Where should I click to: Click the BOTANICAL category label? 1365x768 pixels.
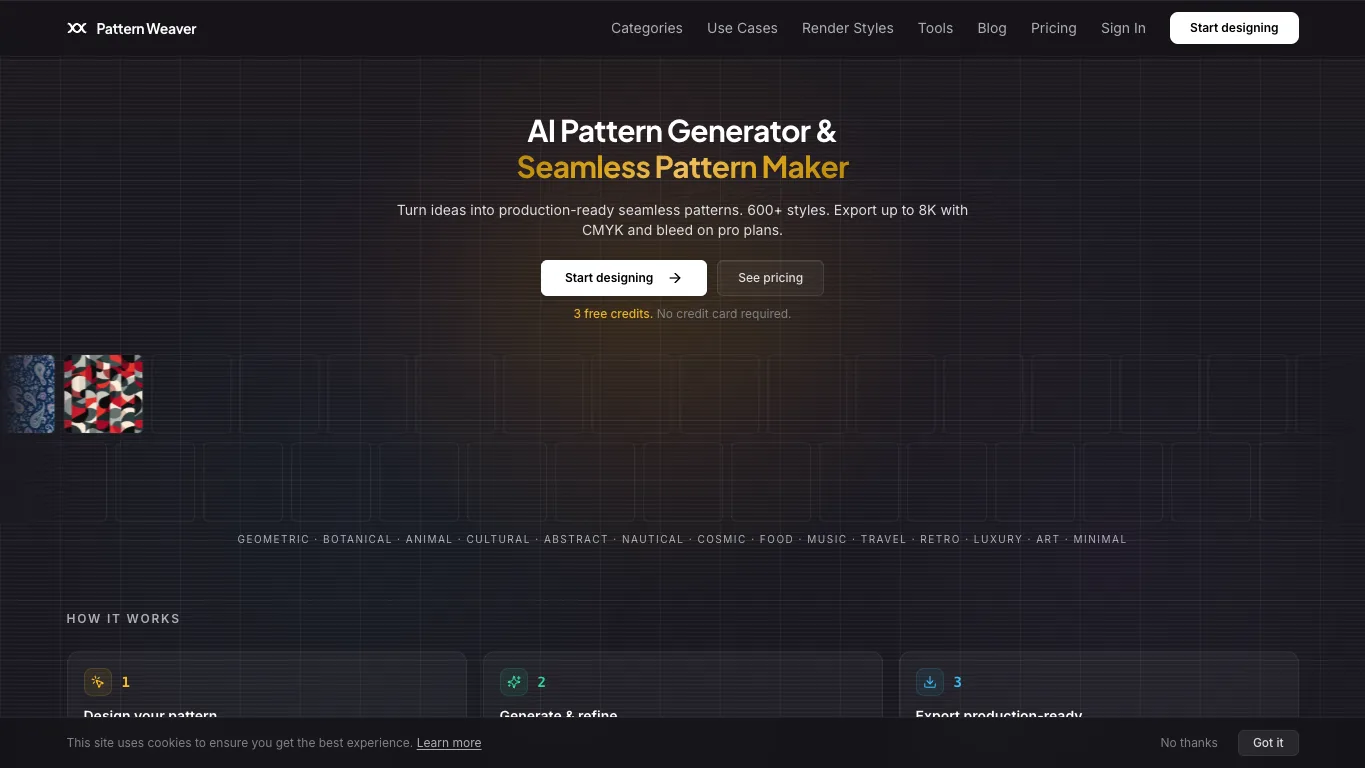(x=357, y=539)
